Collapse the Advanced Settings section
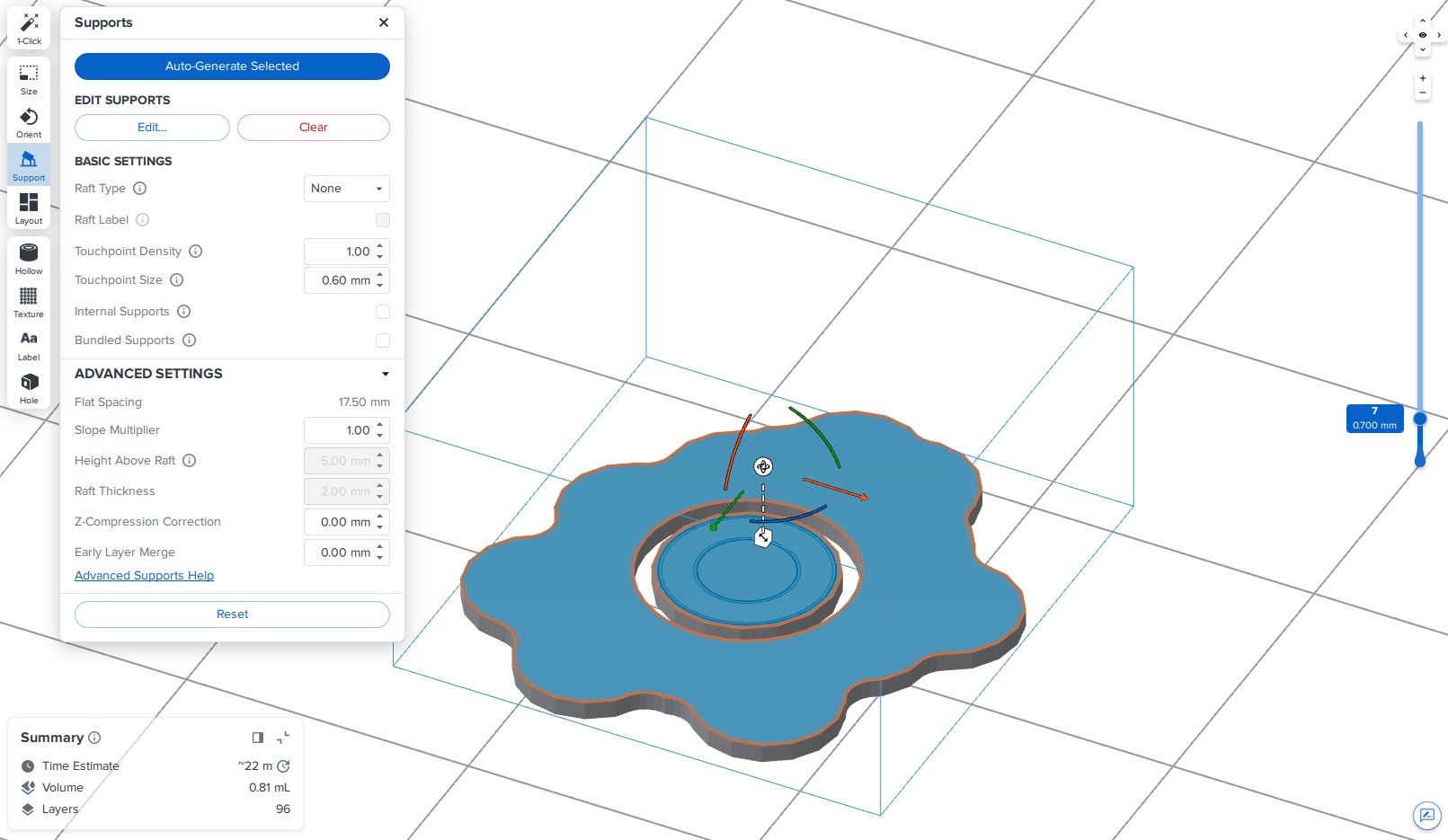 [x=386, y=374]
